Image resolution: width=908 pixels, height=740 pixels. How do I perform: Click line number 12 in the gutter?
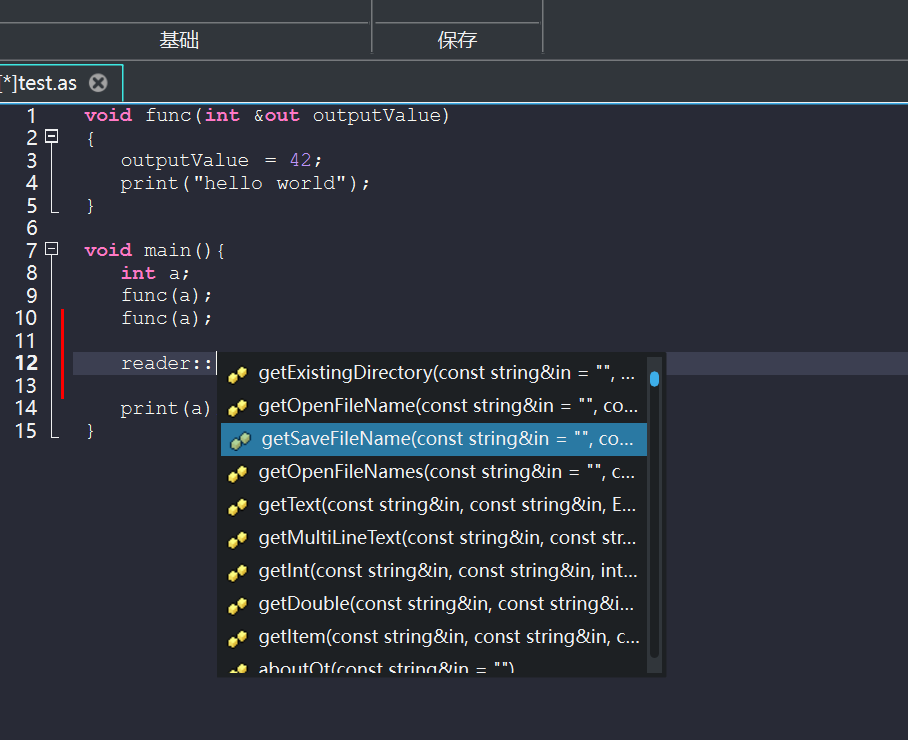[26, 363]
